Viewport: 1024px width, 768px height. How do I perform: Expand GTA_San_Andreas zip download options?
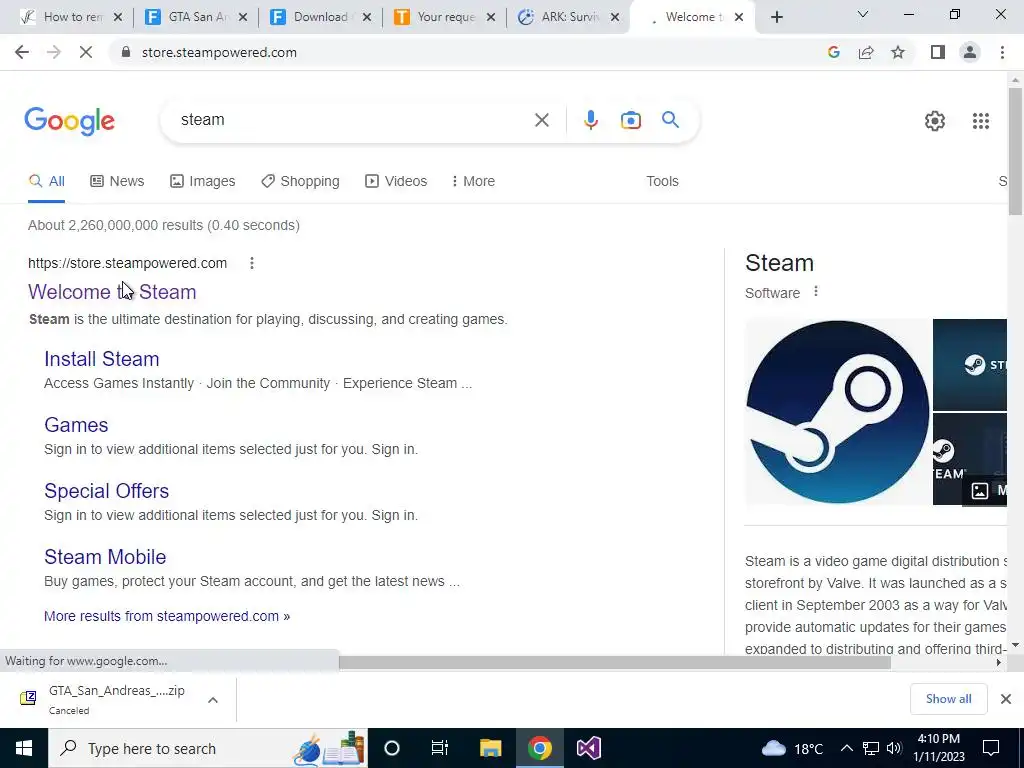point(213,700)
